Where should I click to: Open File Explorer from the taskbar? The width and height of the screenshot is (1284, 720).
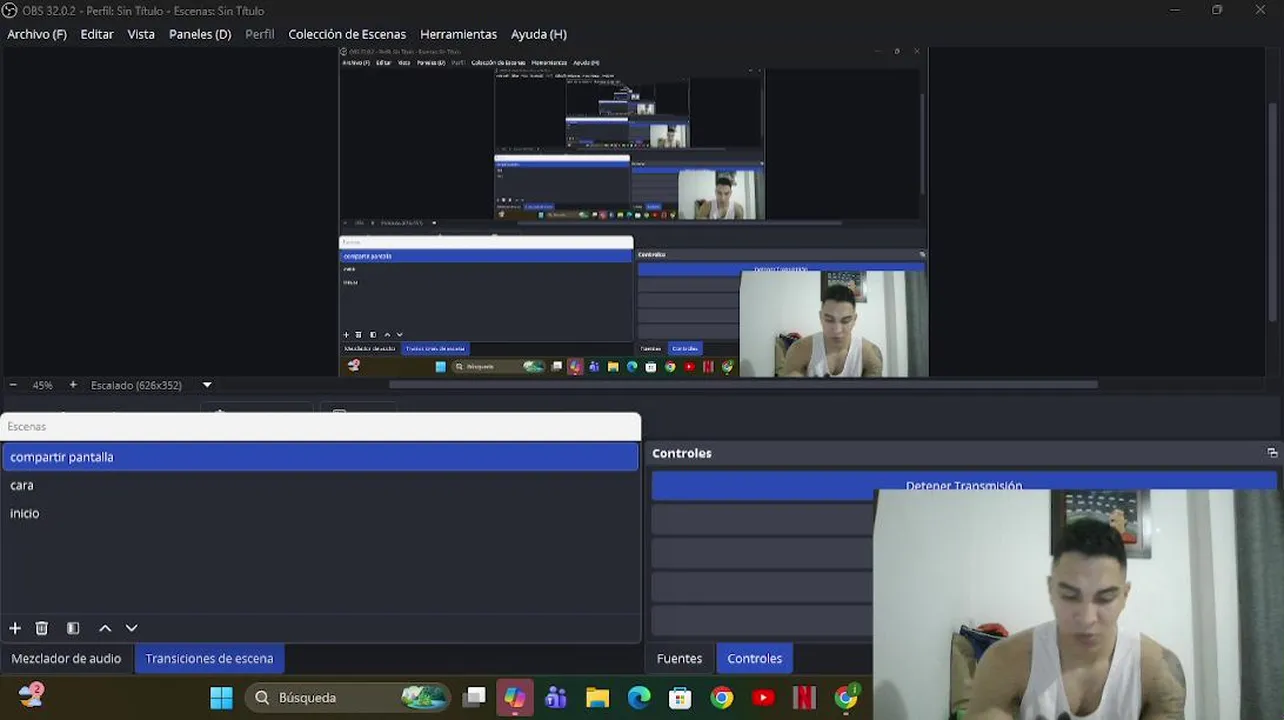tap(597, 697)
